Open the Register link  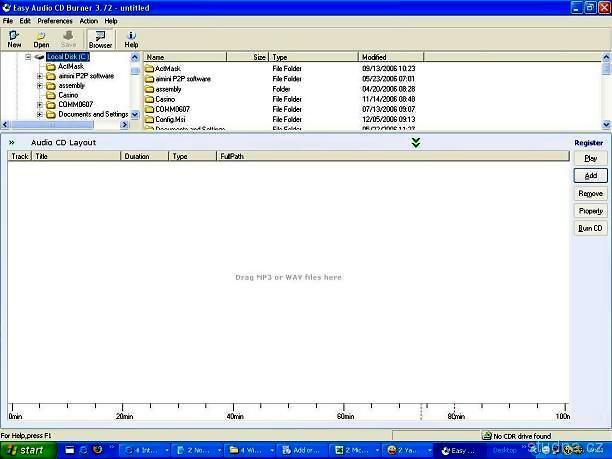(x=588, y=143)
